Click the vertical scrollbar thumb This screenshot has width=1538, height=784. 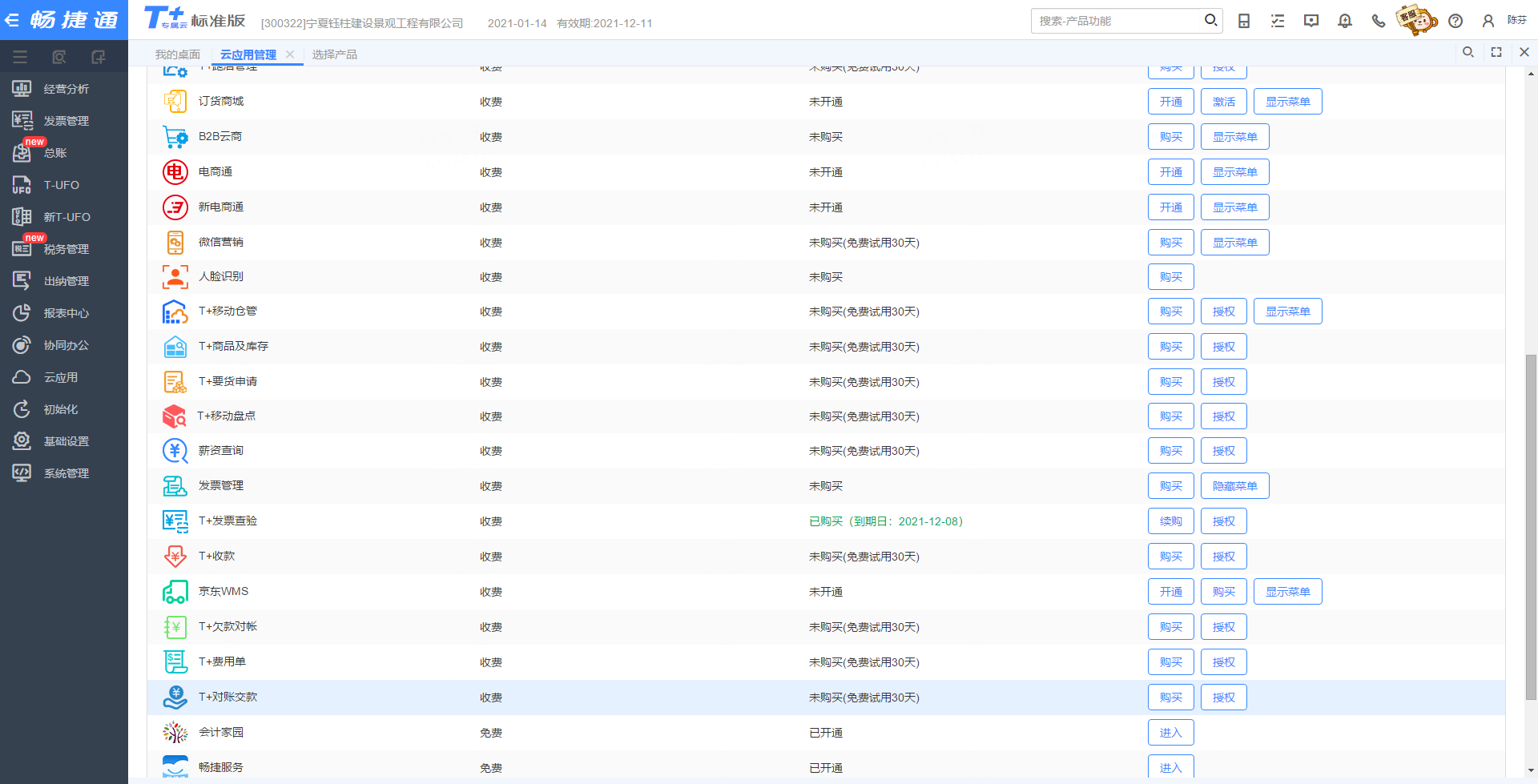pyautogui.click(x=1531, y=527)
